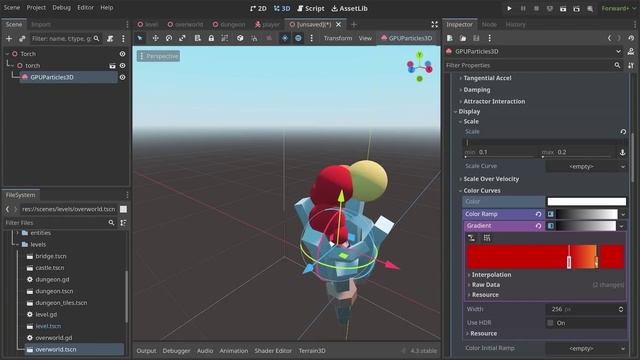This screenshot has width=640, height=360.
Task: Open torch scene in editor icon
Action: [x=112, y=65]
